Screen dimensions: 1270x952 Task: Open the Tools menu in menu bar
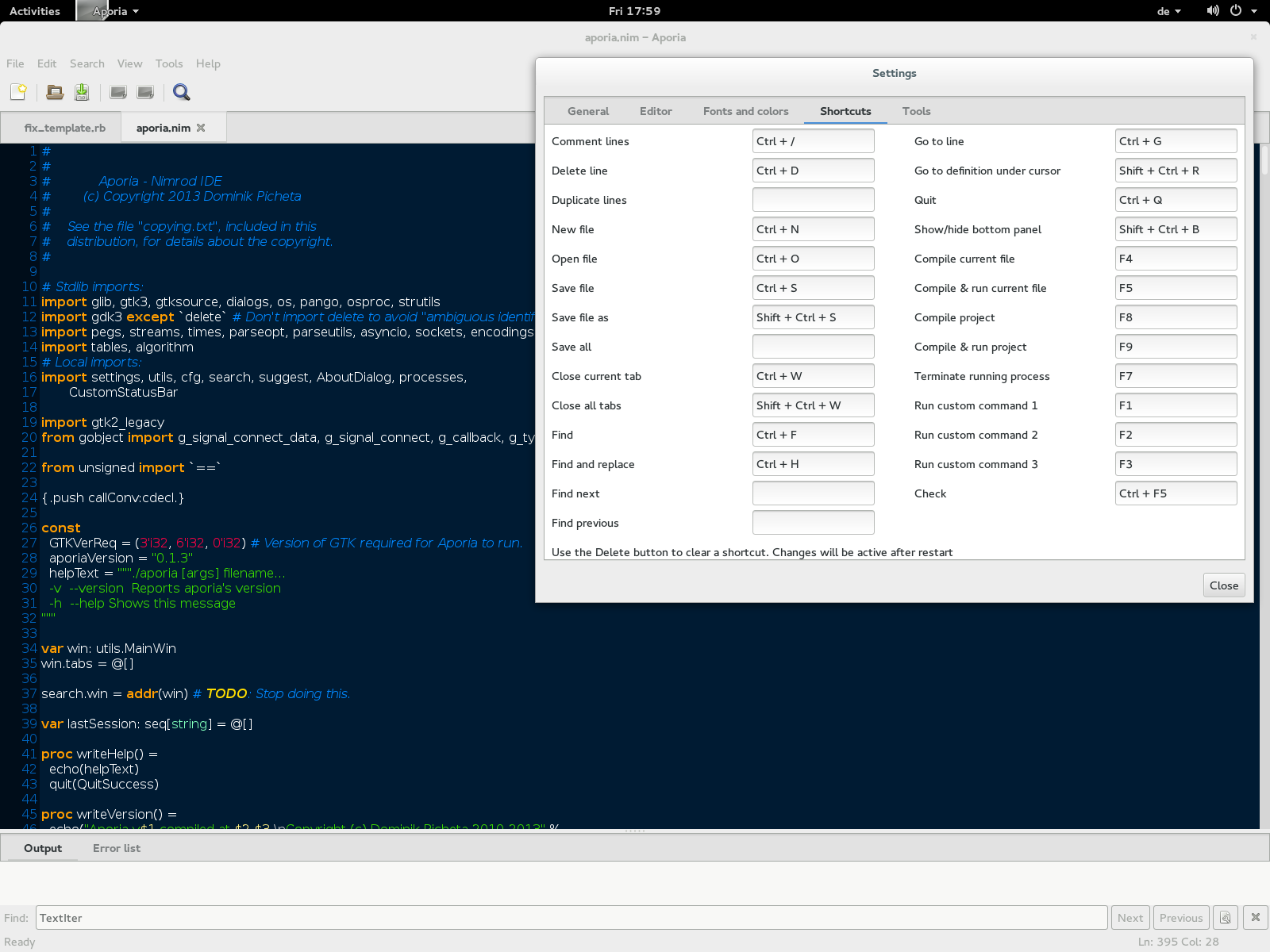169,63
